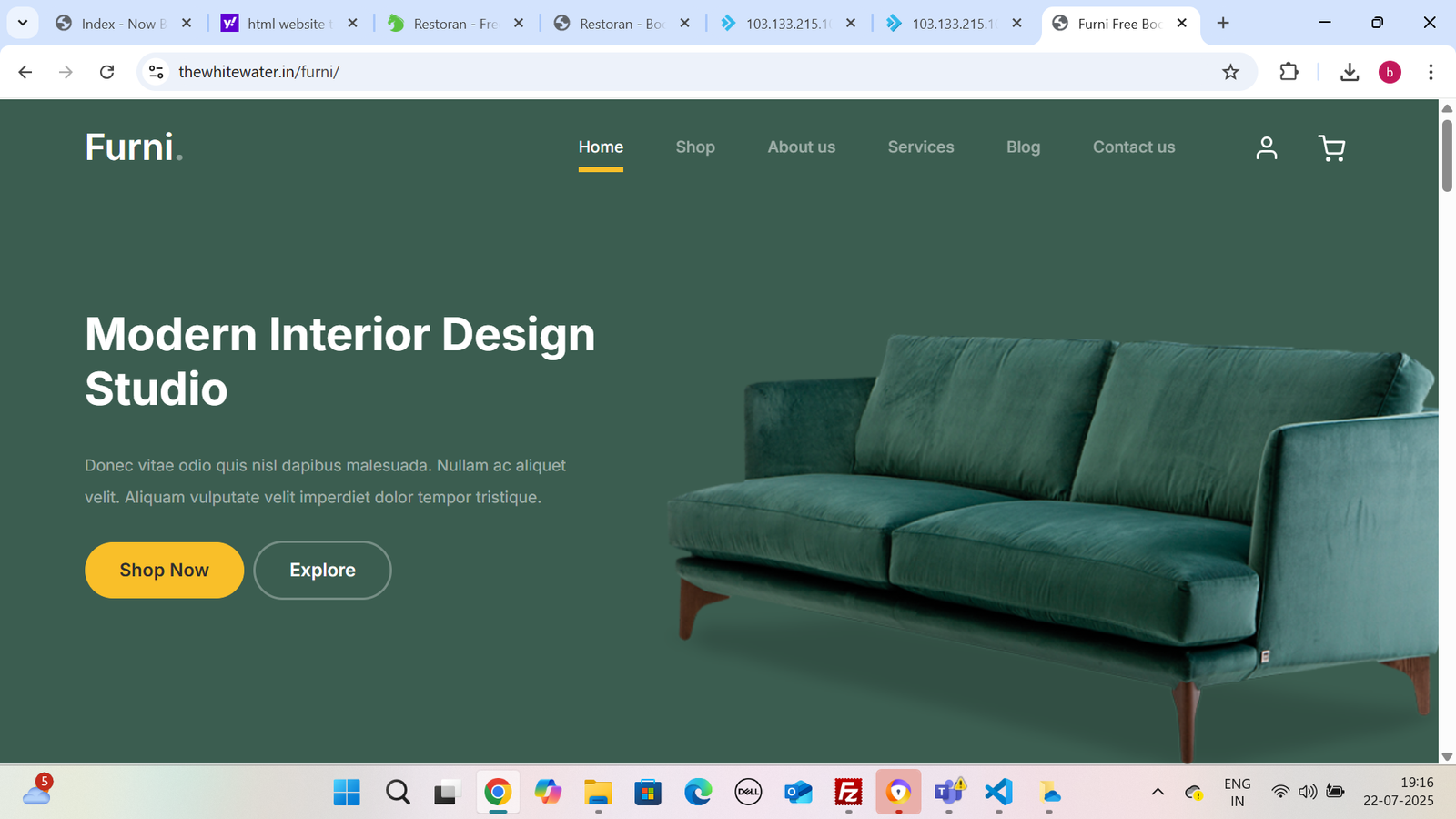Reload the current page
The width and height of the screenshot is (1456, 819).
tap(107, 72)
